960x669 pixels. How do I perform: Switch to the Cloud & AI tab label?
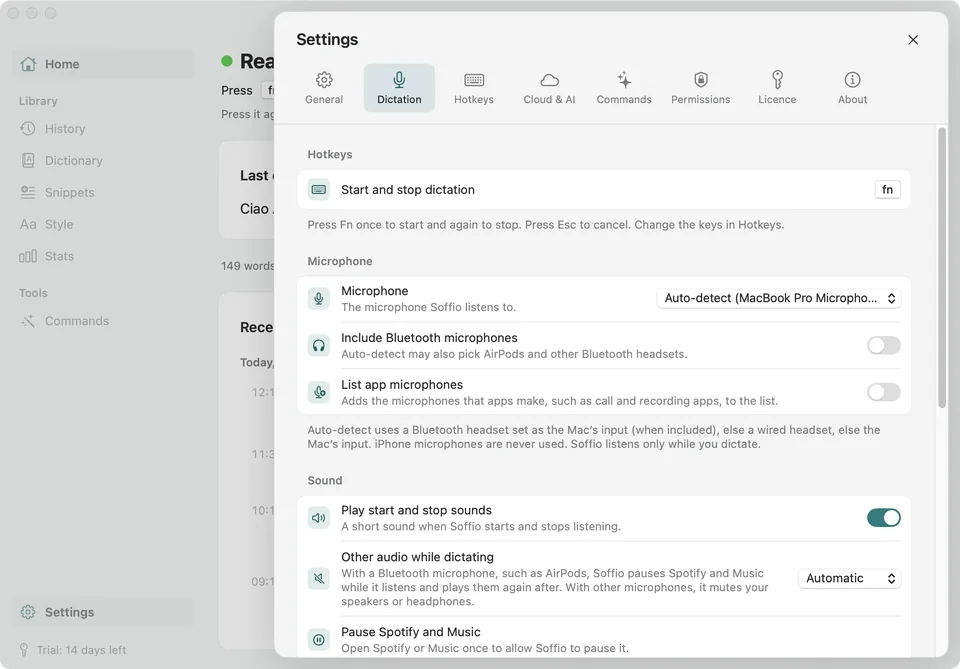pos(549,99)
